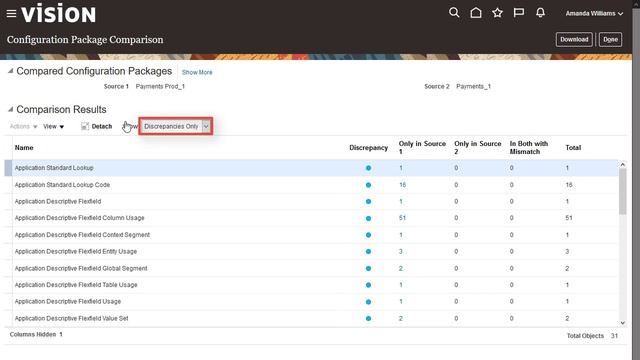Open favorites star icon
Image resolution: width=640 pixels, height=360 pixels.
tap(497, 13)
